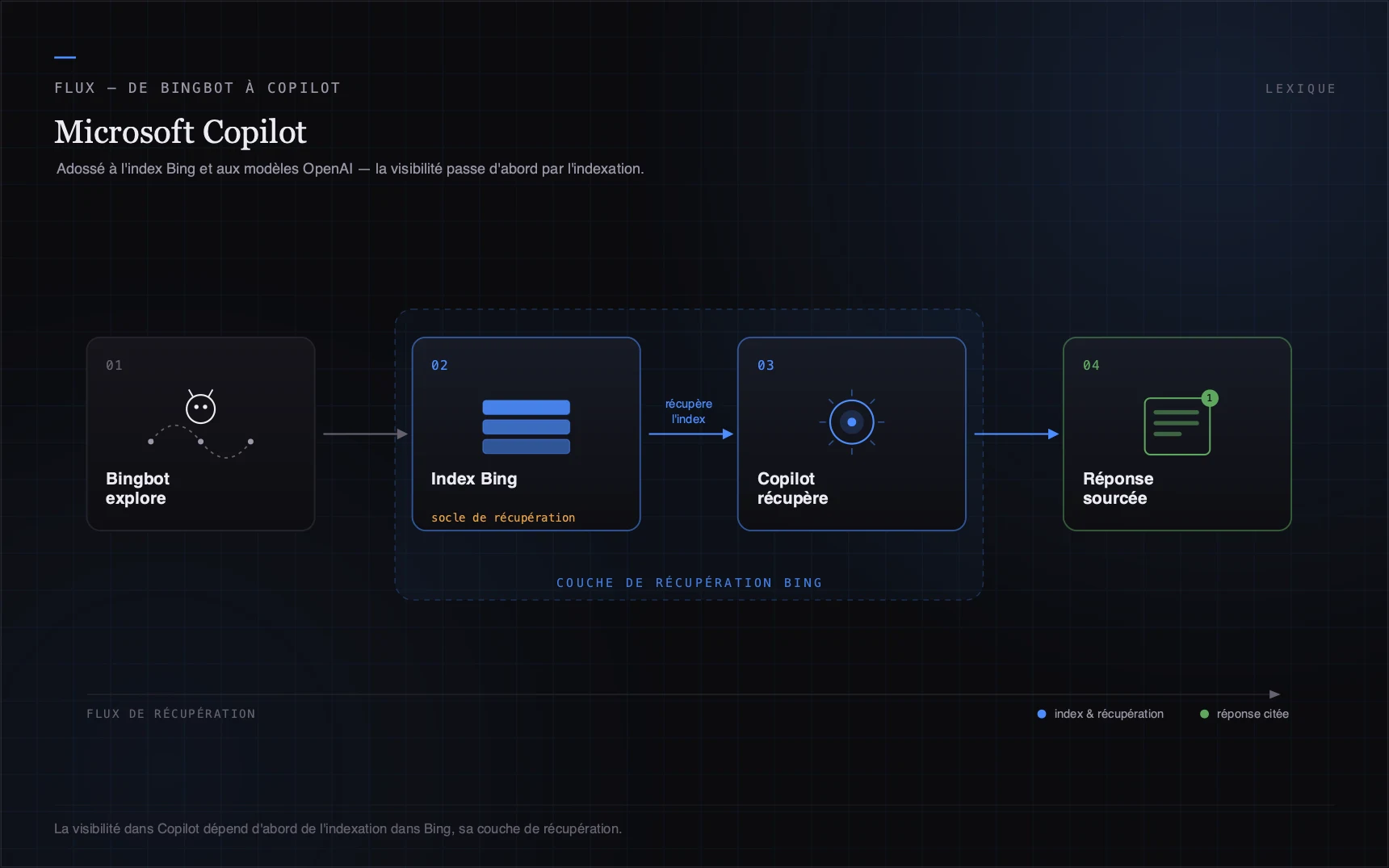The width and height of the screenshot is (1389, 868).
Task: Click the blue arrow toward Réponse sourcée
Action: 1016,434
